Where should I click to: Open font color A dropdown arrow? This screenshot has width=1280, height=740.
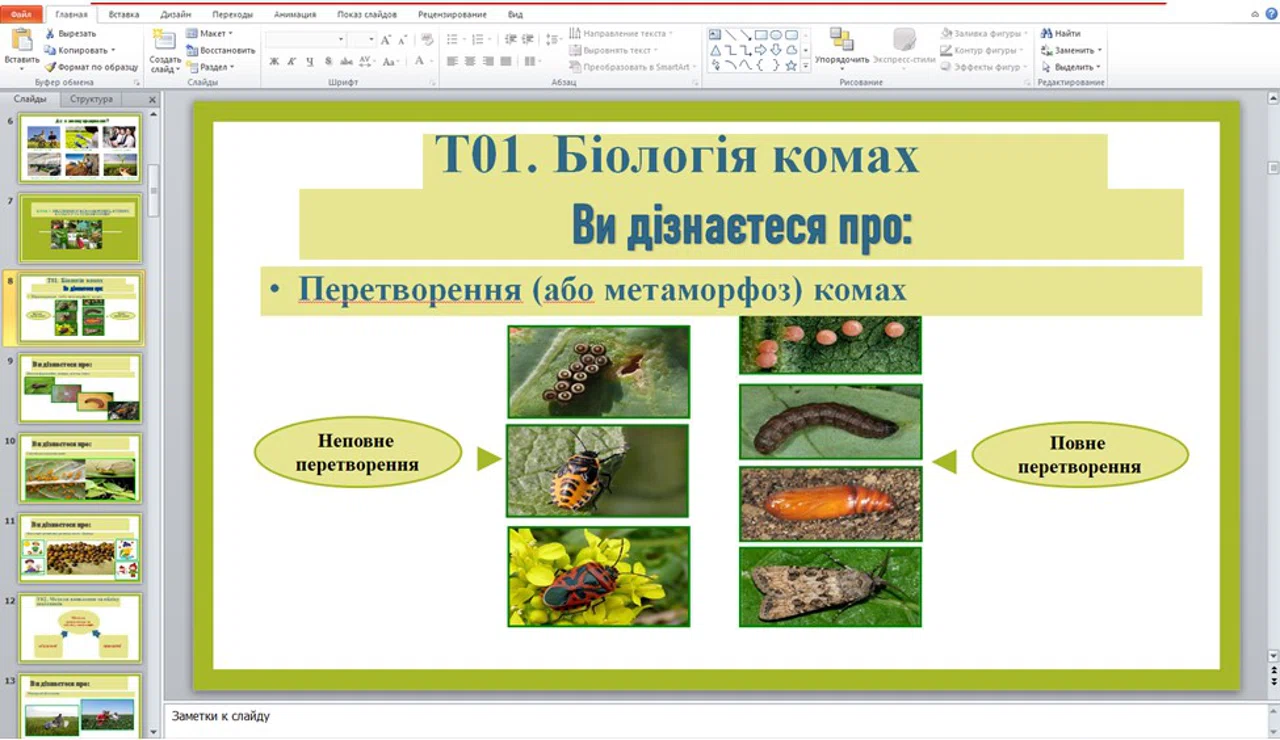432,61
